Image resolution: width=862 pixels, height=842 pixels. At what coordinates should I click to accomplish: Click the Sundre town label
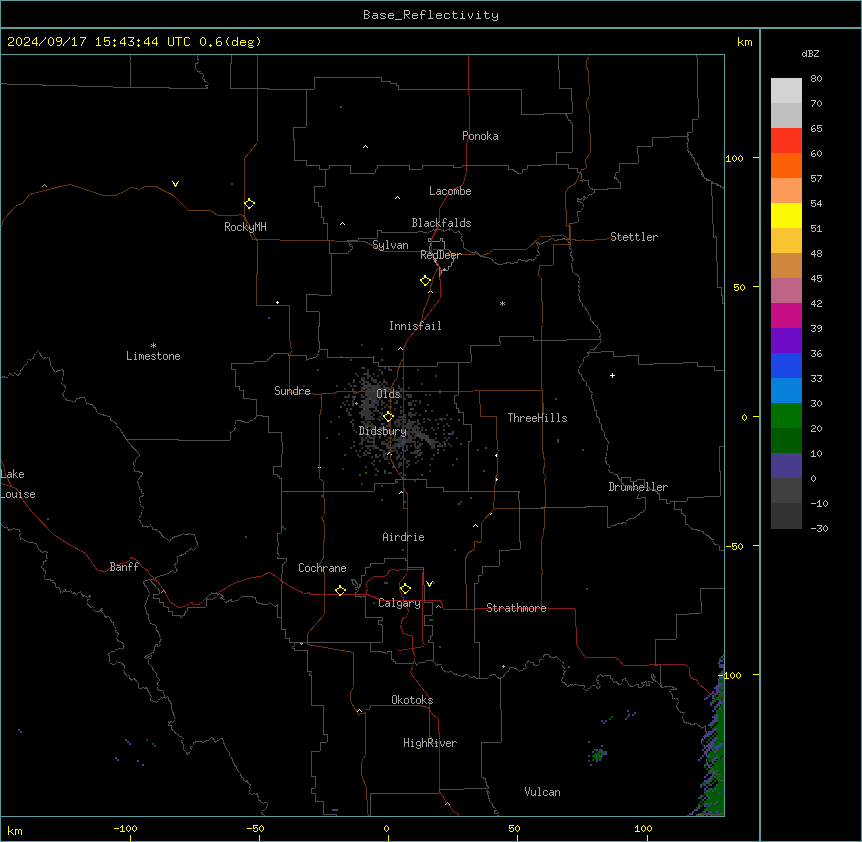292,391
